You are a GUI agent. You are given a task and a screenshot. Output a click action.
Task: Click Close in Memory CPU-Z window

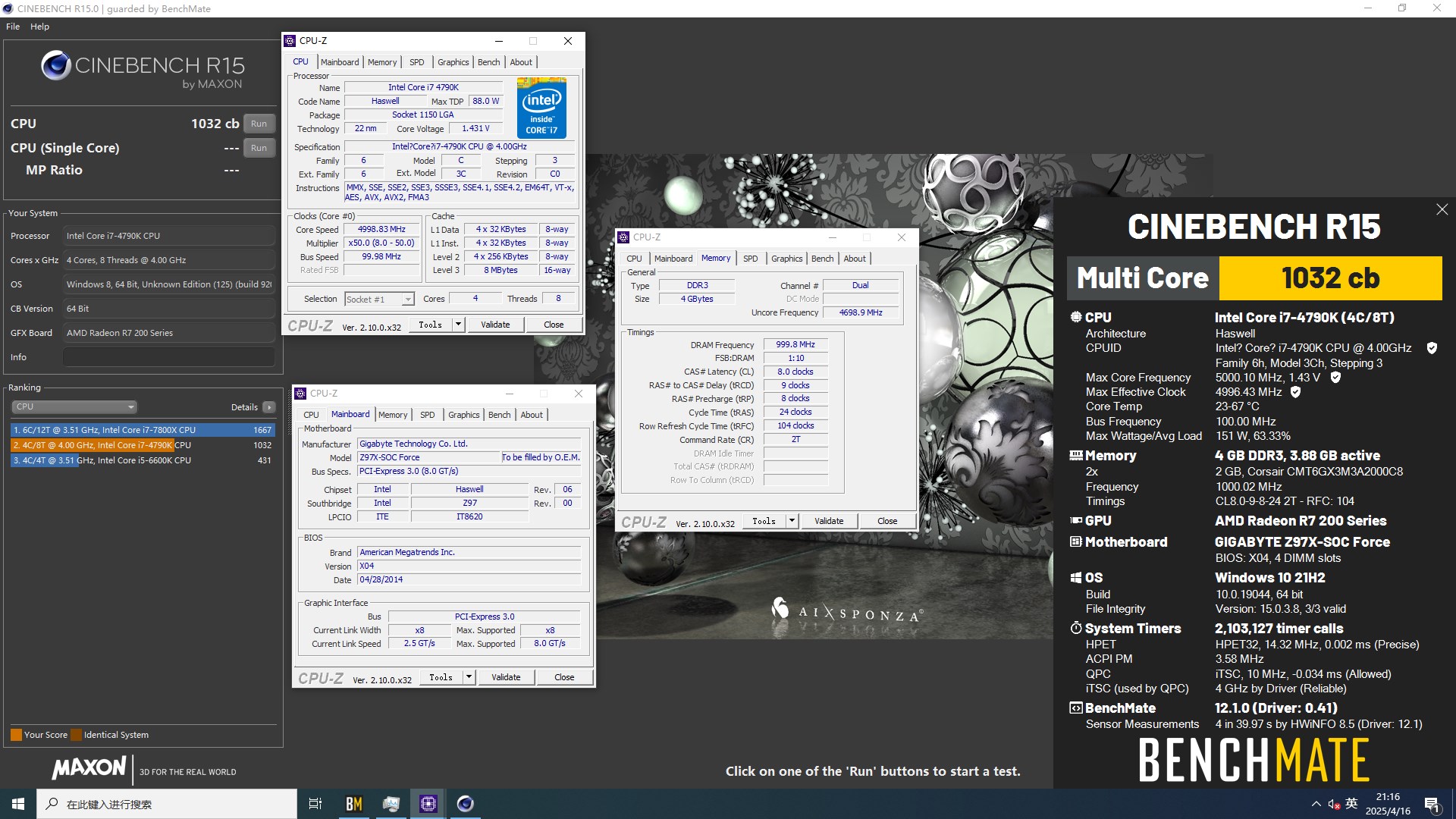tap(887, 521)
